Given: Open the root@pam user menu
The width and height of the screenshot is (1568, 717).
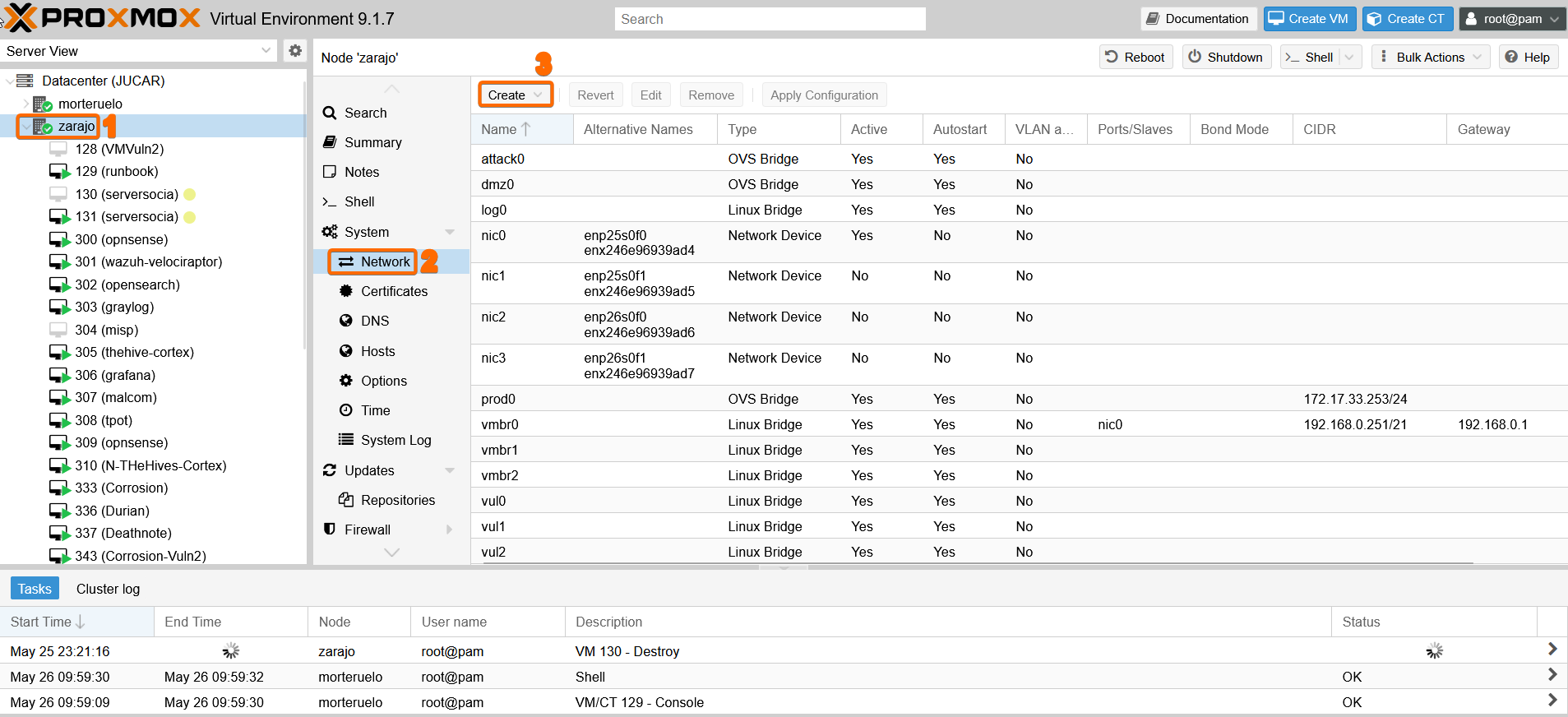Looking at the screenshot, I should pyautogui.click(x=1512, y=19).
